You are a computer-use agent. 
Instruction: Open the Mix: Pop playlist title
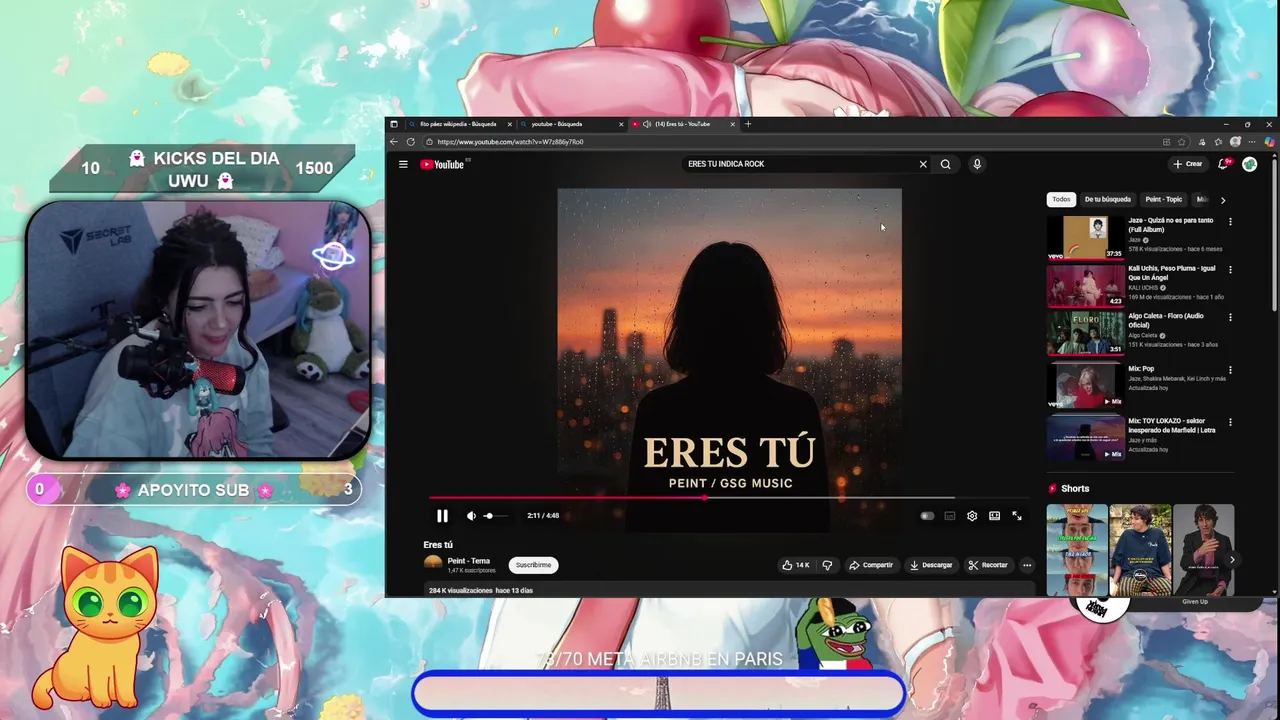[1141, 369]
